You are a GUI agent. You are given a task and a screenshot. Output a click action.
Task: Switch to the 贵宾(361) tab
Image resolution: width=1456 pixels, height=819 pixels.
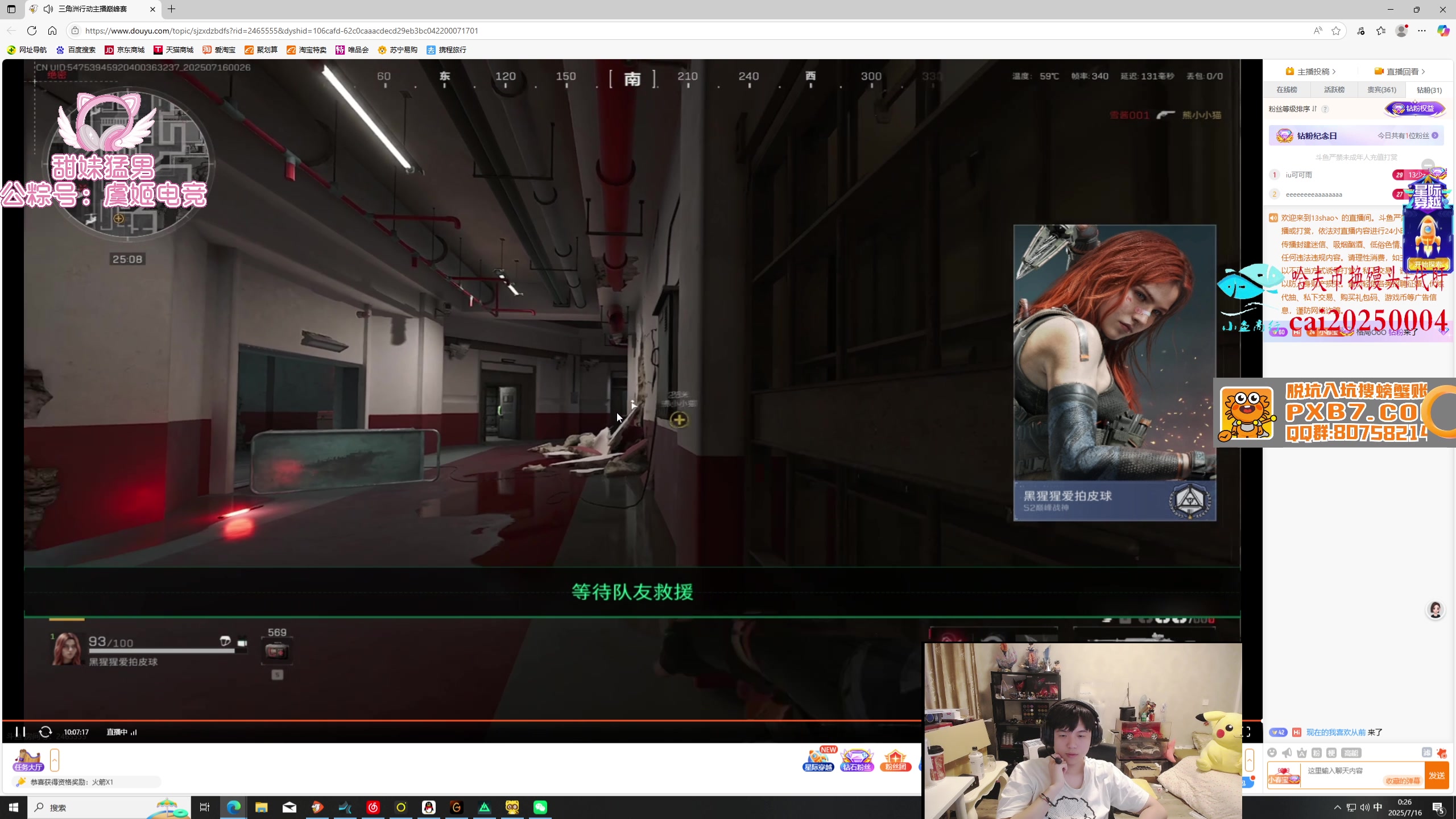click(1381, 90)
